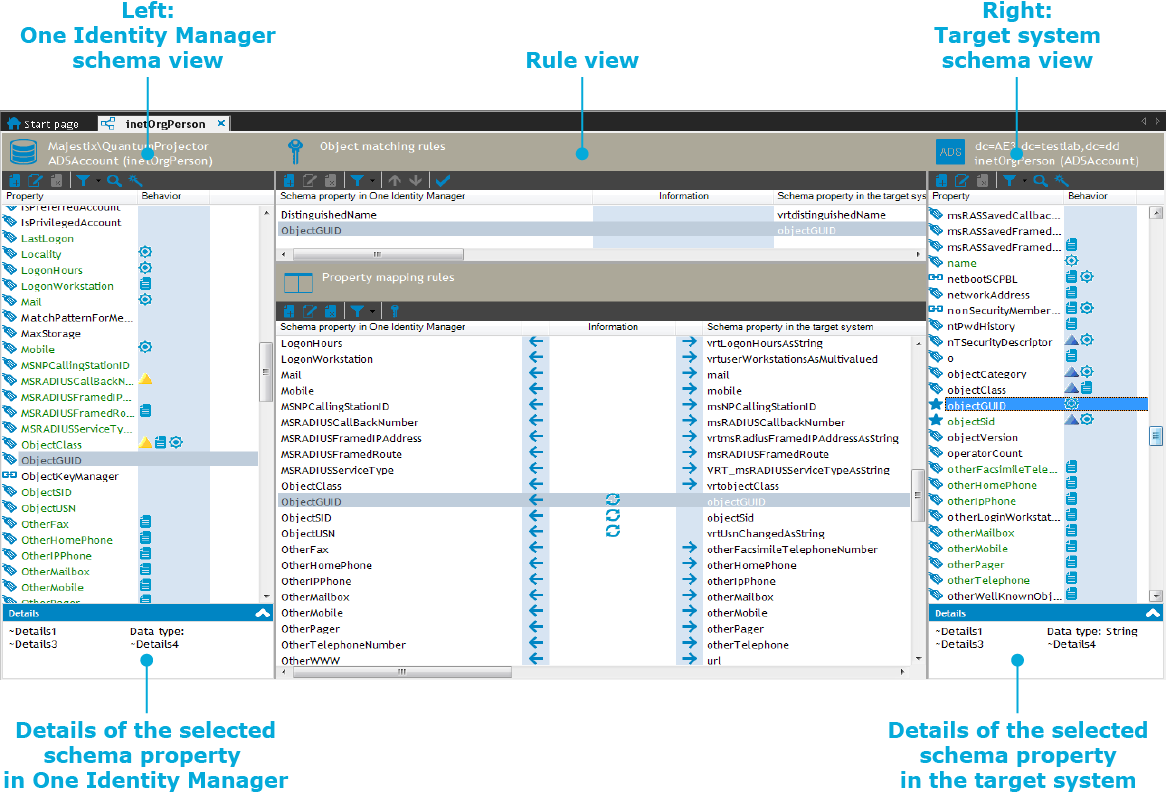Viewport: 1166px width, 795px height.
Task: Select the Locality property in the left schema list
Action: (41, 254)
